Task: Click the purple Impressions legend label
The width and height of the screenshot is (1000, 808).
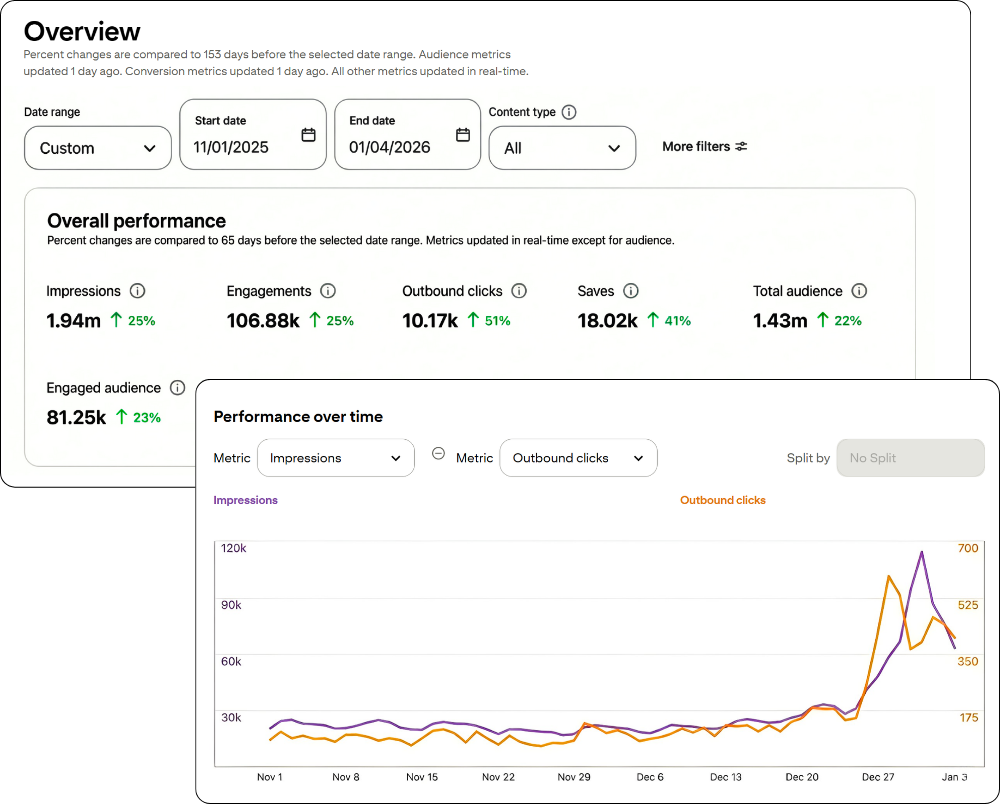Action: (246, 500)
